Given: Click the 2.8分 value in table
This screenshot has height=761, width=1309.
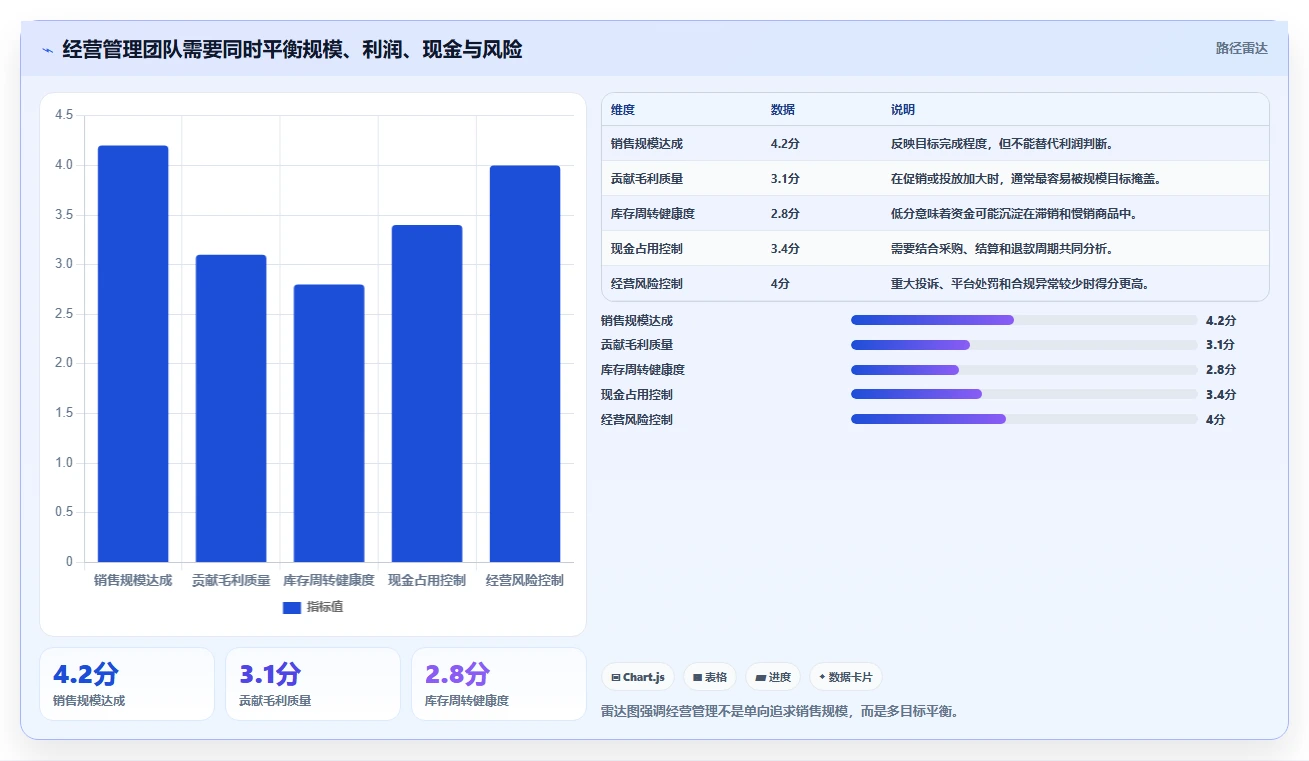Looking at the screenshot, I should tap(785, 214).
